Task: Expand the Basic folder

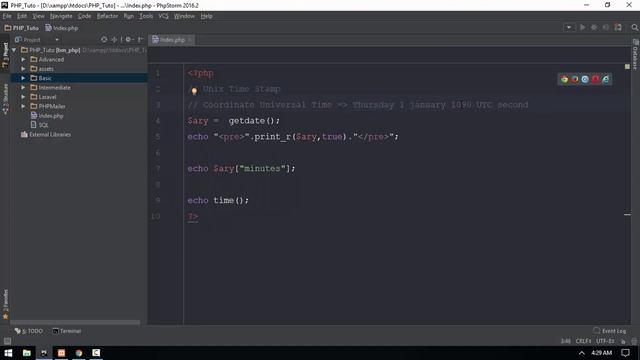Action: click(x=23, y=78)
